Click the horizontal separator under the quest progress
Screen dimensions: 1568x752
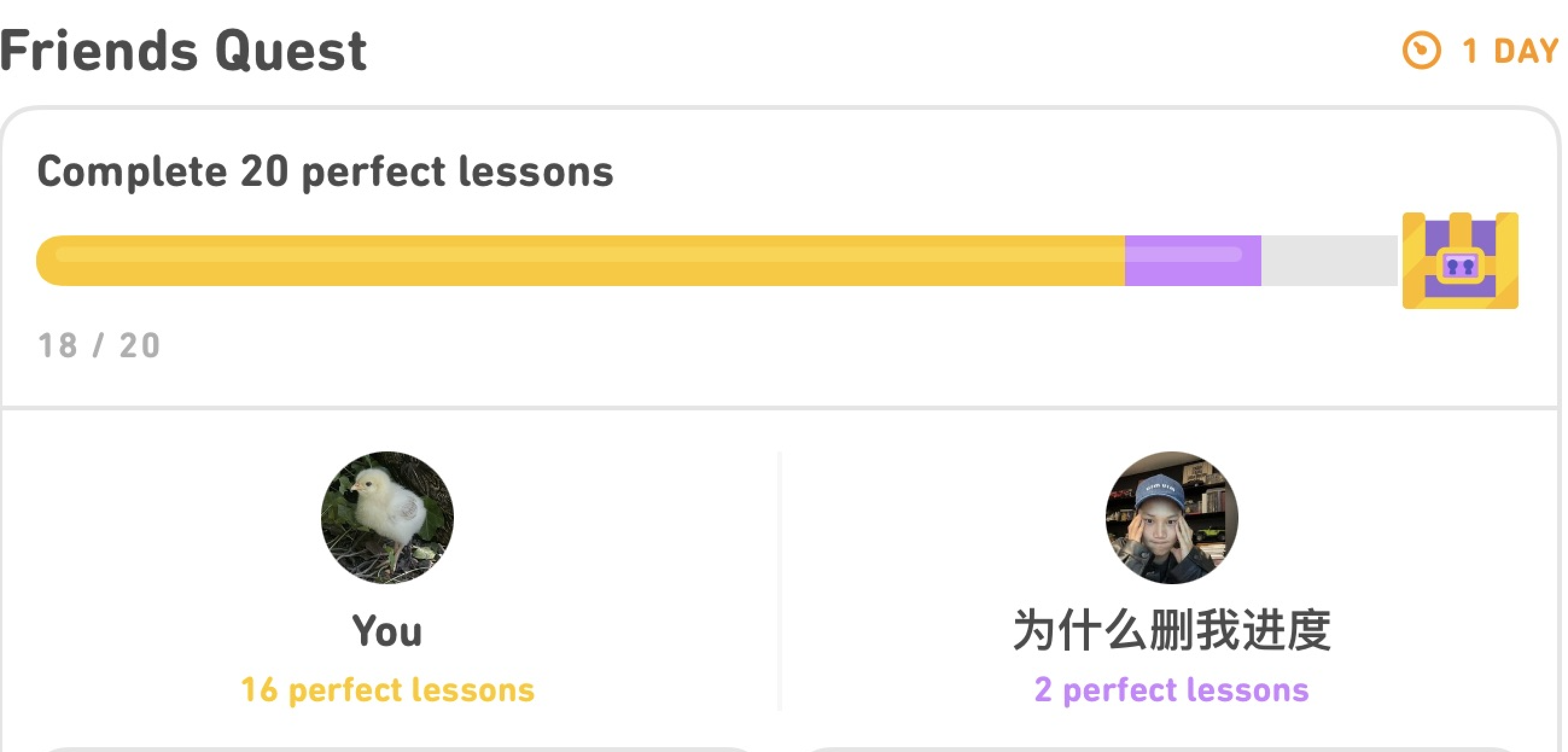click(779, 407)
